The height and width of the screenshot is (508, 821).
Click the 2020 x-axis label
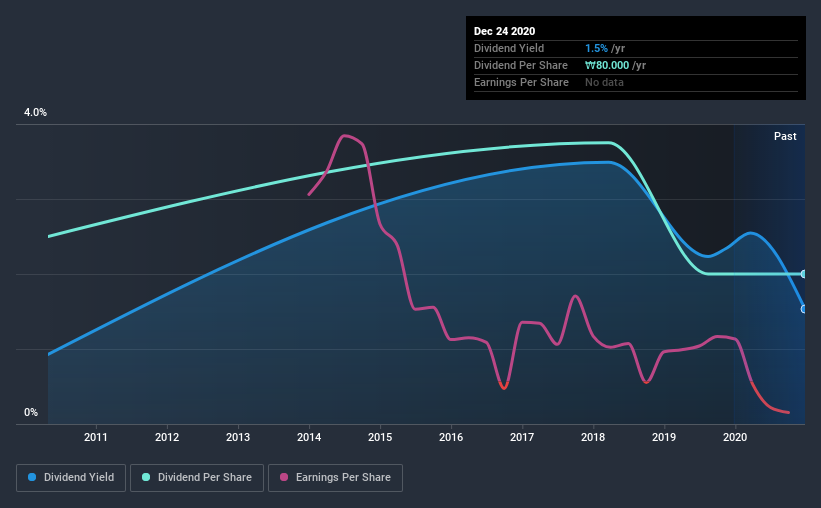point(735,437)
